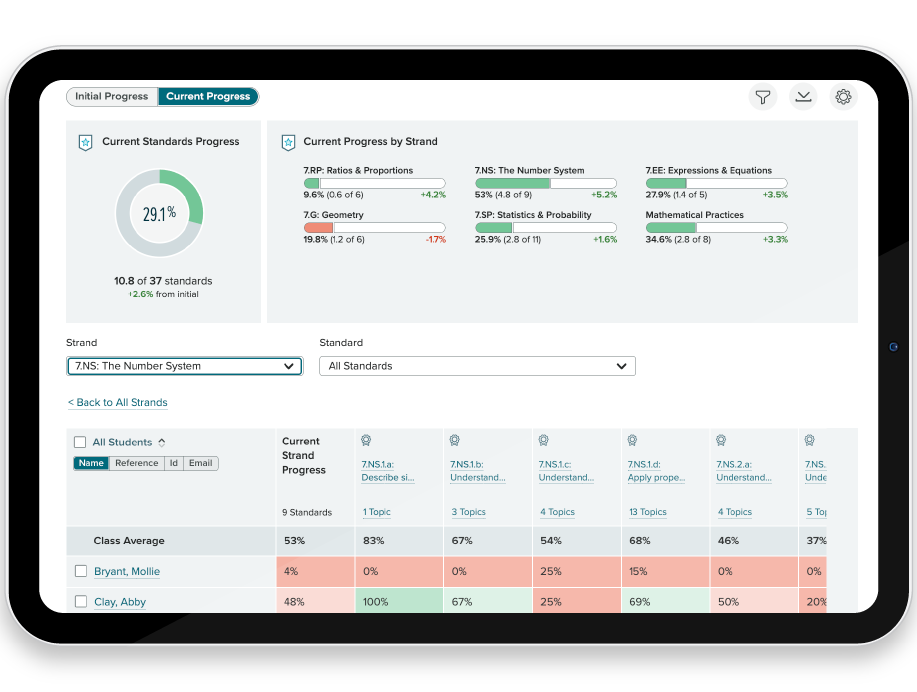
Task: Click the 29.1% donut chart
Action: (159, 213)
